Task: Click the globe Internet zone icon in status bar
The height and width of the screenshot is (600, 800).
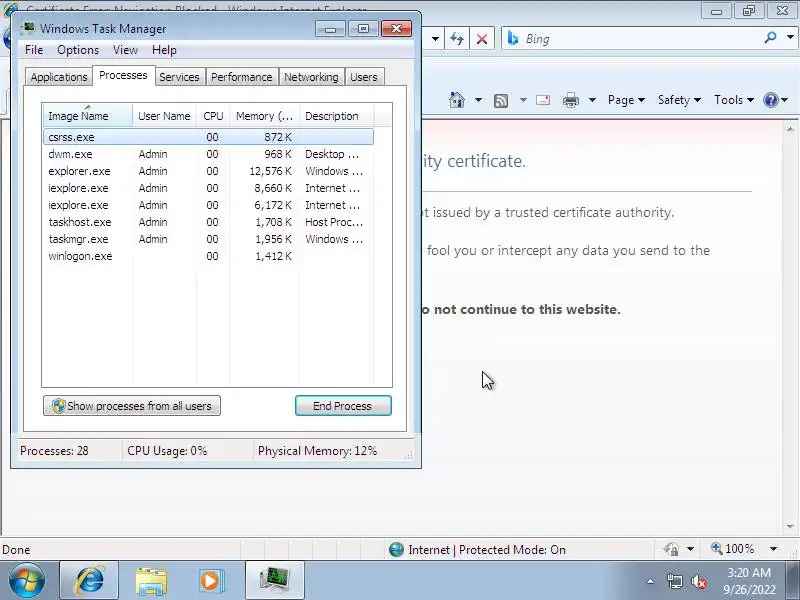Action: pos(396,549)
